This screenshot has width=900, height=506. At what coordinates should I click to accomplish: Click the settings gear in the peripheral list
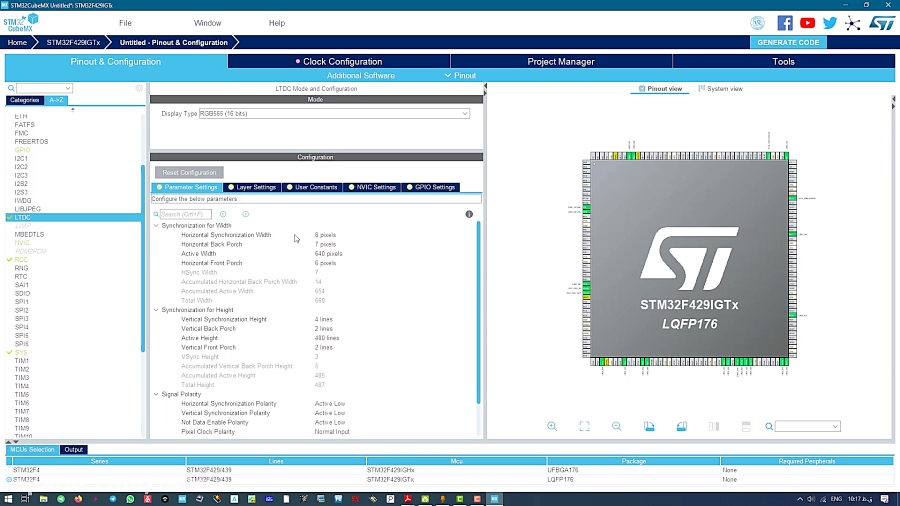[x=139, y=88]
